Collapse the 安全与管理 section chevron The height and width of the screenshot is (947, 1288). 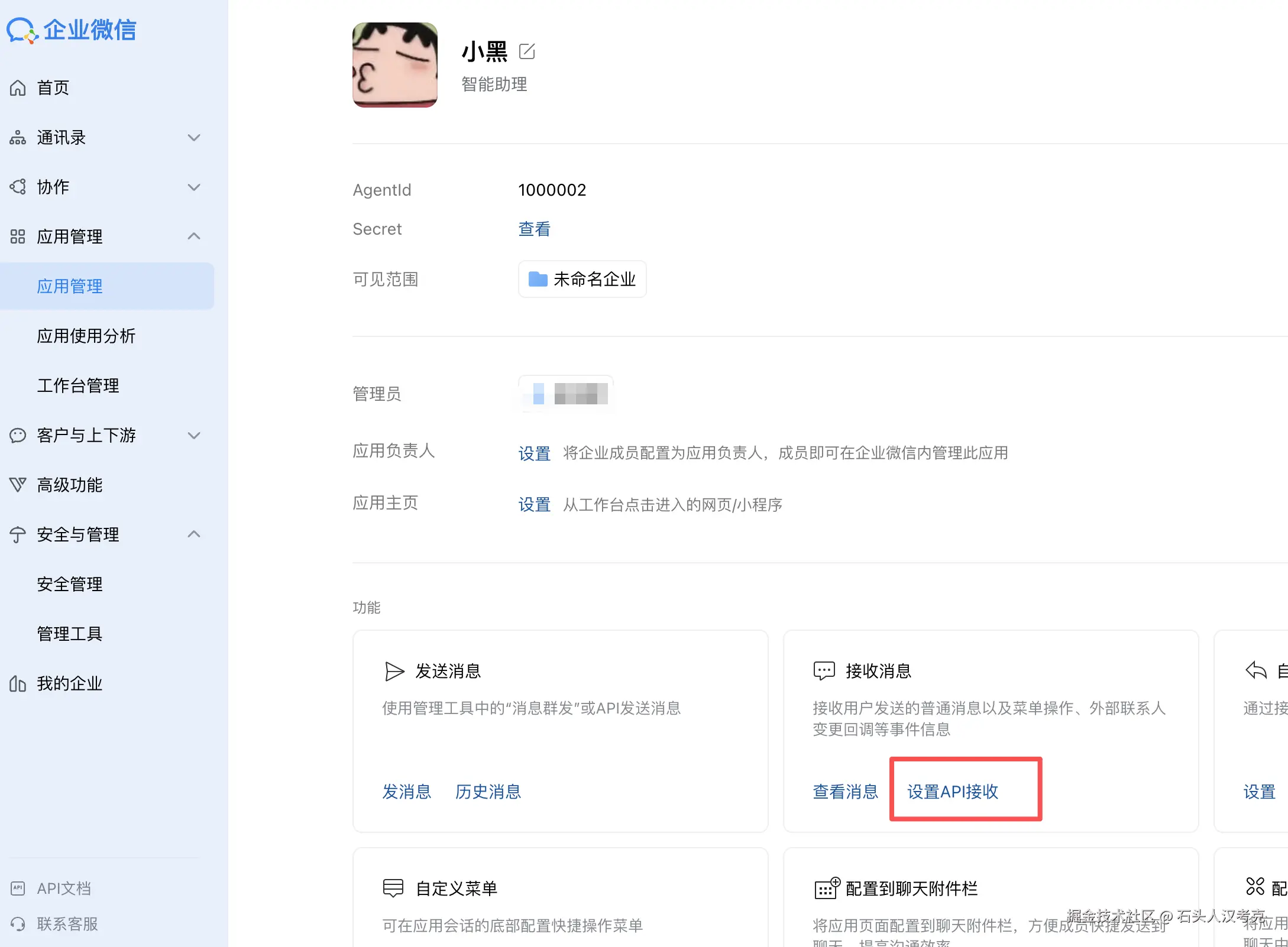click(194, 534)
